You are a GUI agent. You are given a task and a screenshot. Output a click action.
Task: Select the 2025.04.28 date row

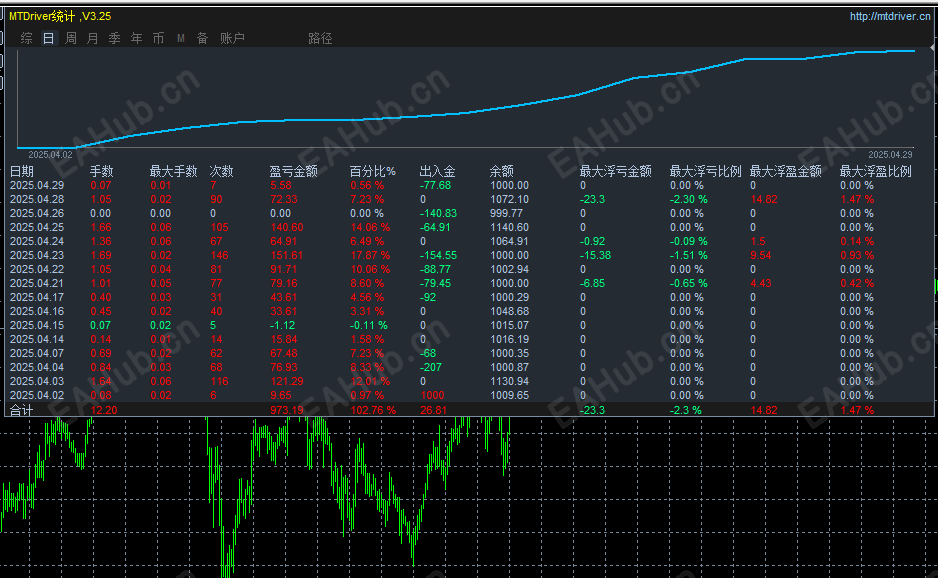(x=36, y=199)
